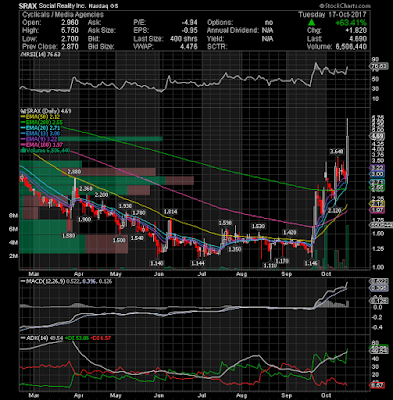Click the Prev Close value 2.870
Screen dimensions: 393x400
click(x=70, y=47)
